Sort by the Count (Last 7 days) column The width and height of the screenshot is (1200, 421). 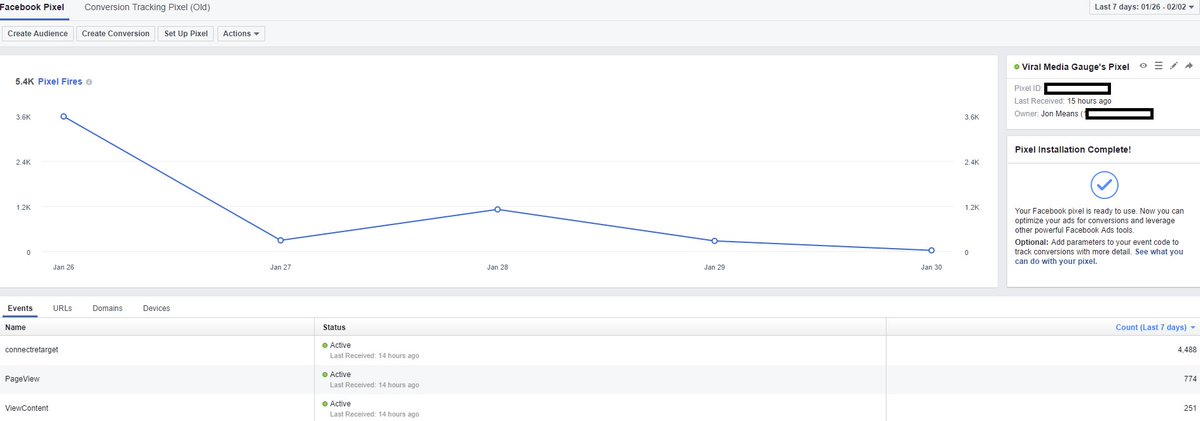(1155, 327)
